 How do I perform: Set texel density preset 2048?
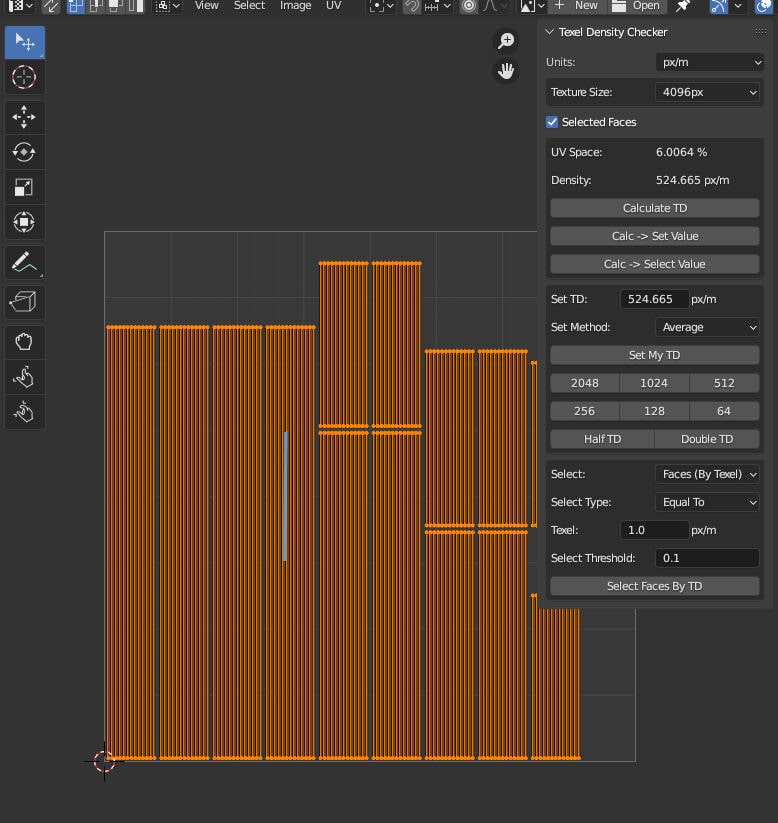point(585,383)
